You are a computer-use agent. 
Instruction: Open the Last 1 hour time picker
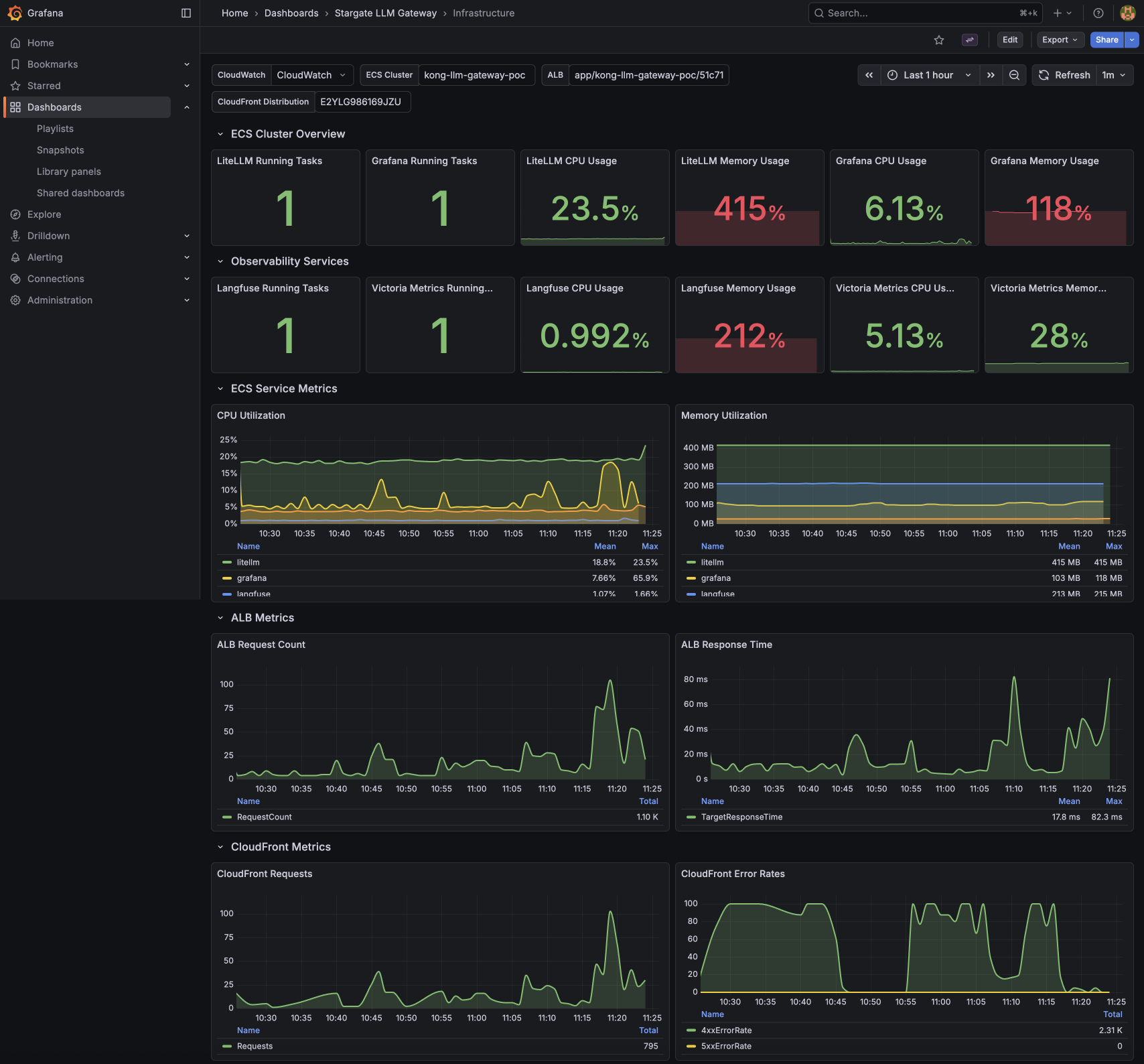[x=930, y=75]
